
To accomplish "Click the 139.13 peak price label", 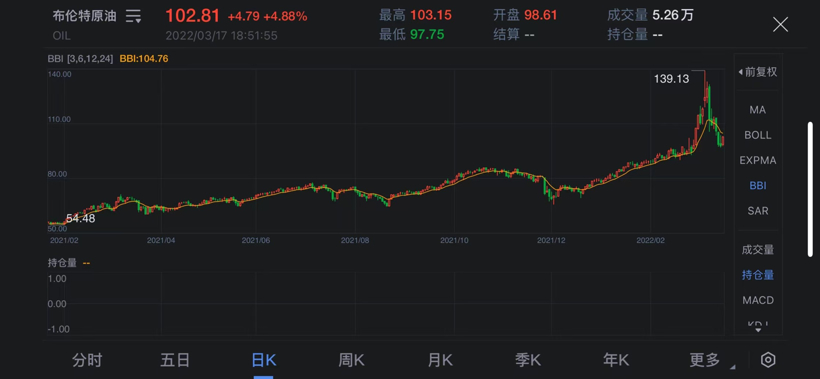I will point(671,79).
